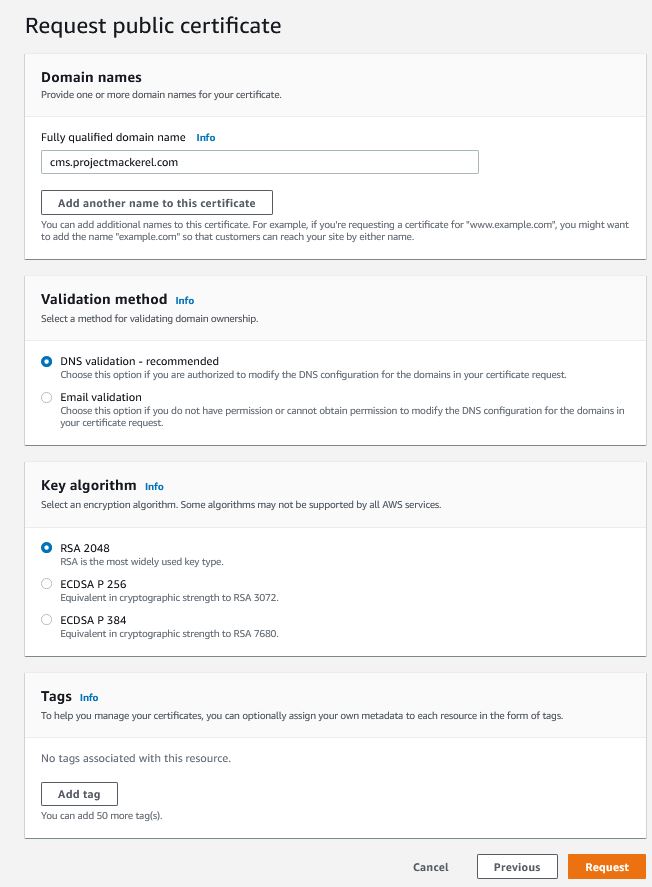Viewport: 652px width, 887px height.
Task: Cancel the certificate request
Action: [x=431, y=867]
